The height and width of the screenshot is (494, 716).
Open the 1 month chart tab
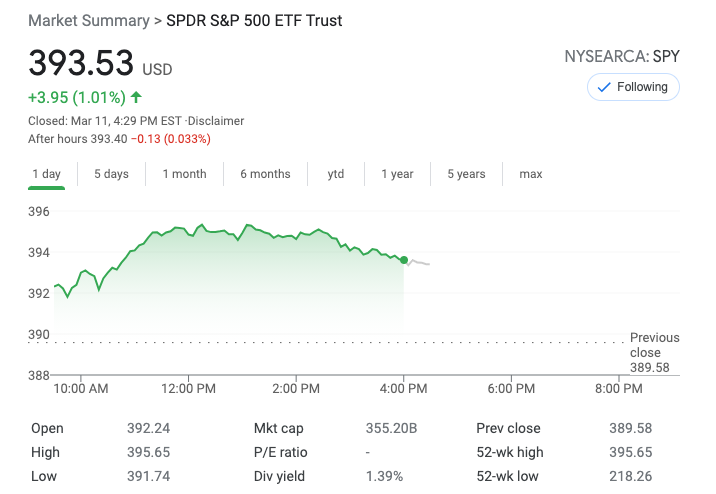(184, 174)
